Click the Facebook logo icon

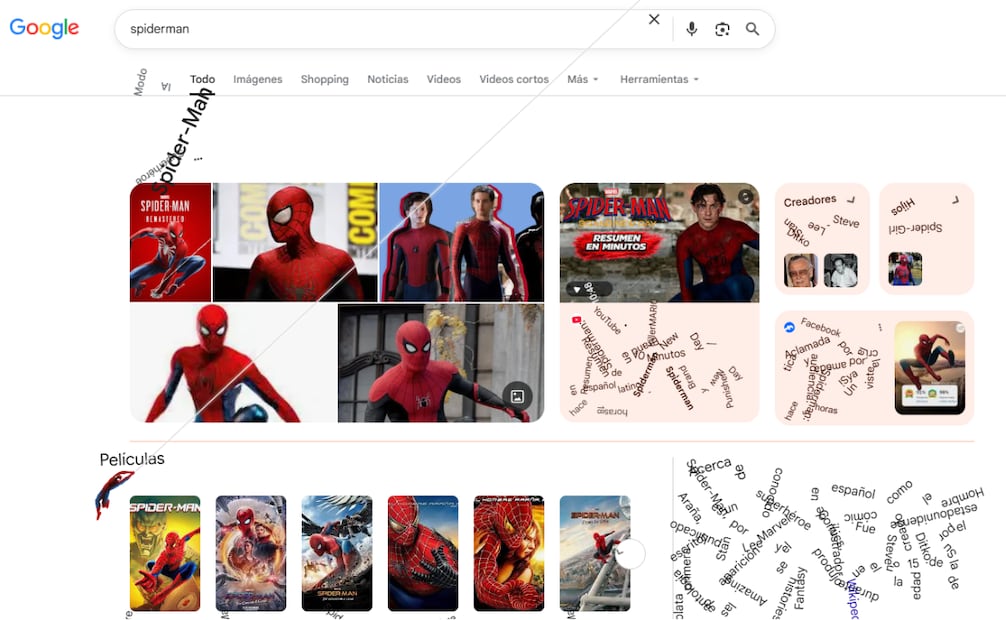click(x=789, y=327)
